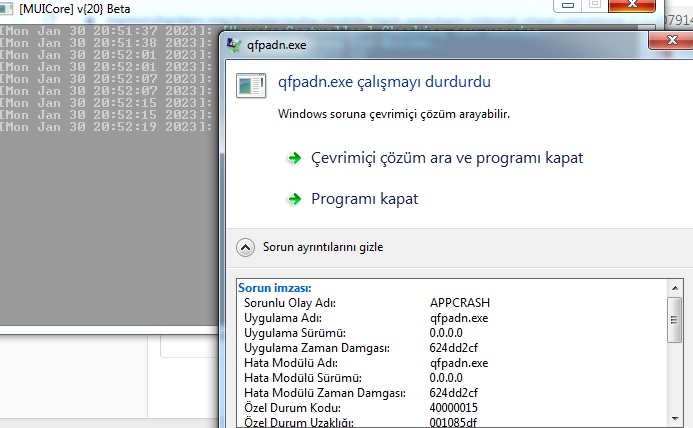
Task: Click MUICore log line '20:51:37'
Action: (x=106, y=31)
